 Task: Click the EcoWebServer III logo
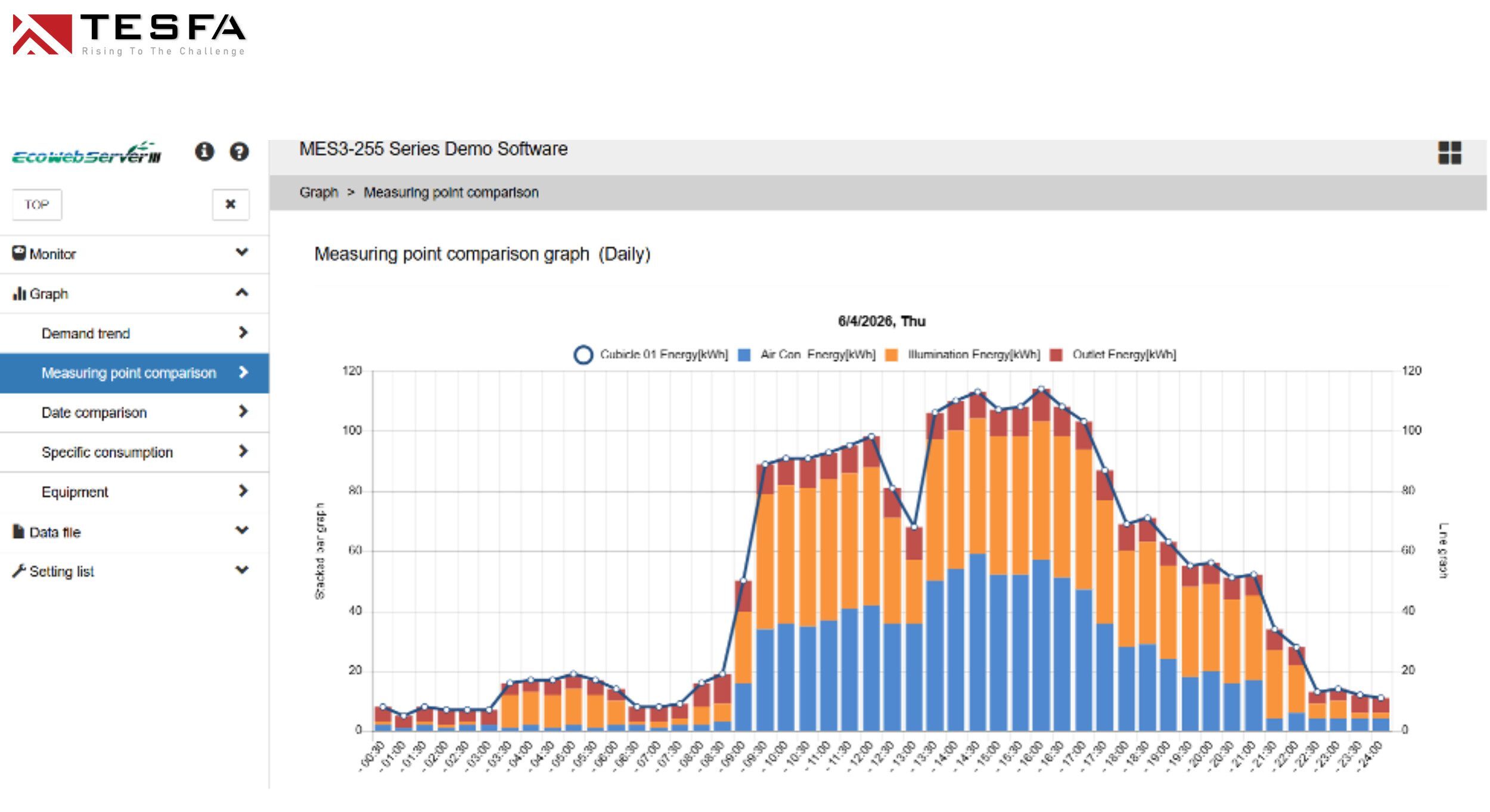(86, 153)
